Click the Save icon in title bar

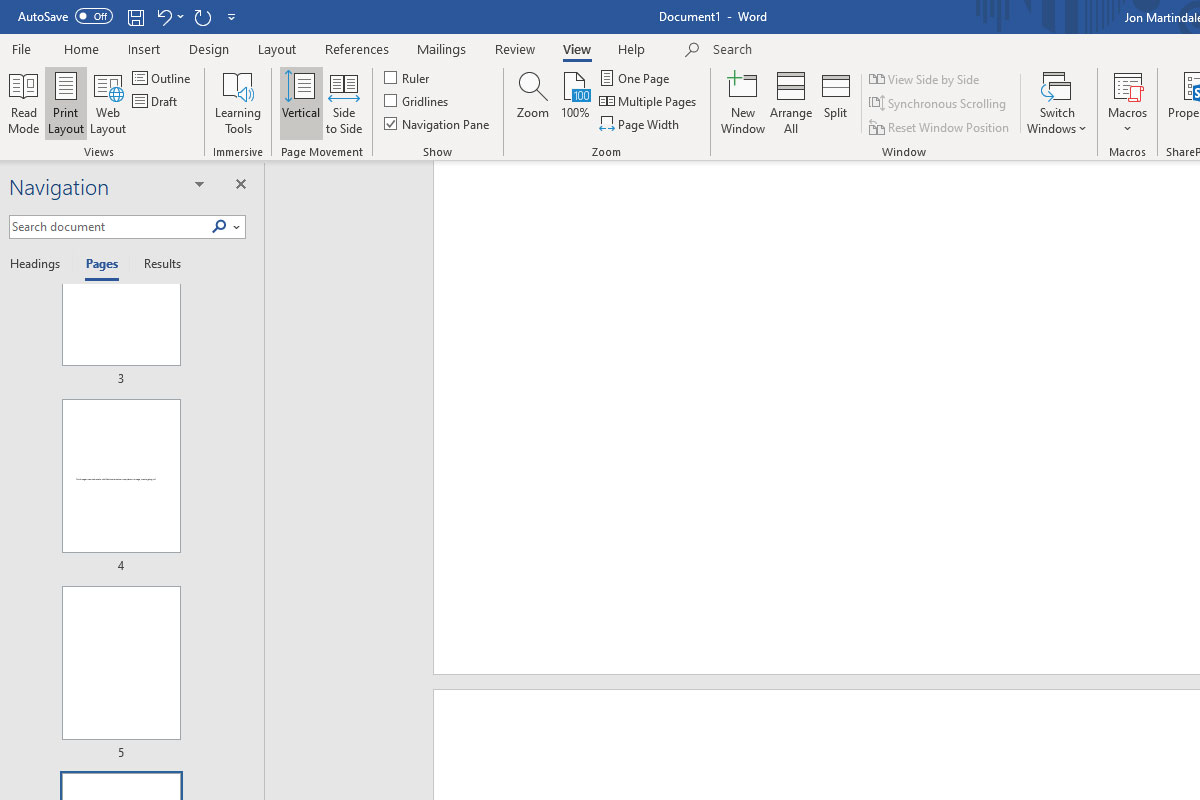coord(136,17)
